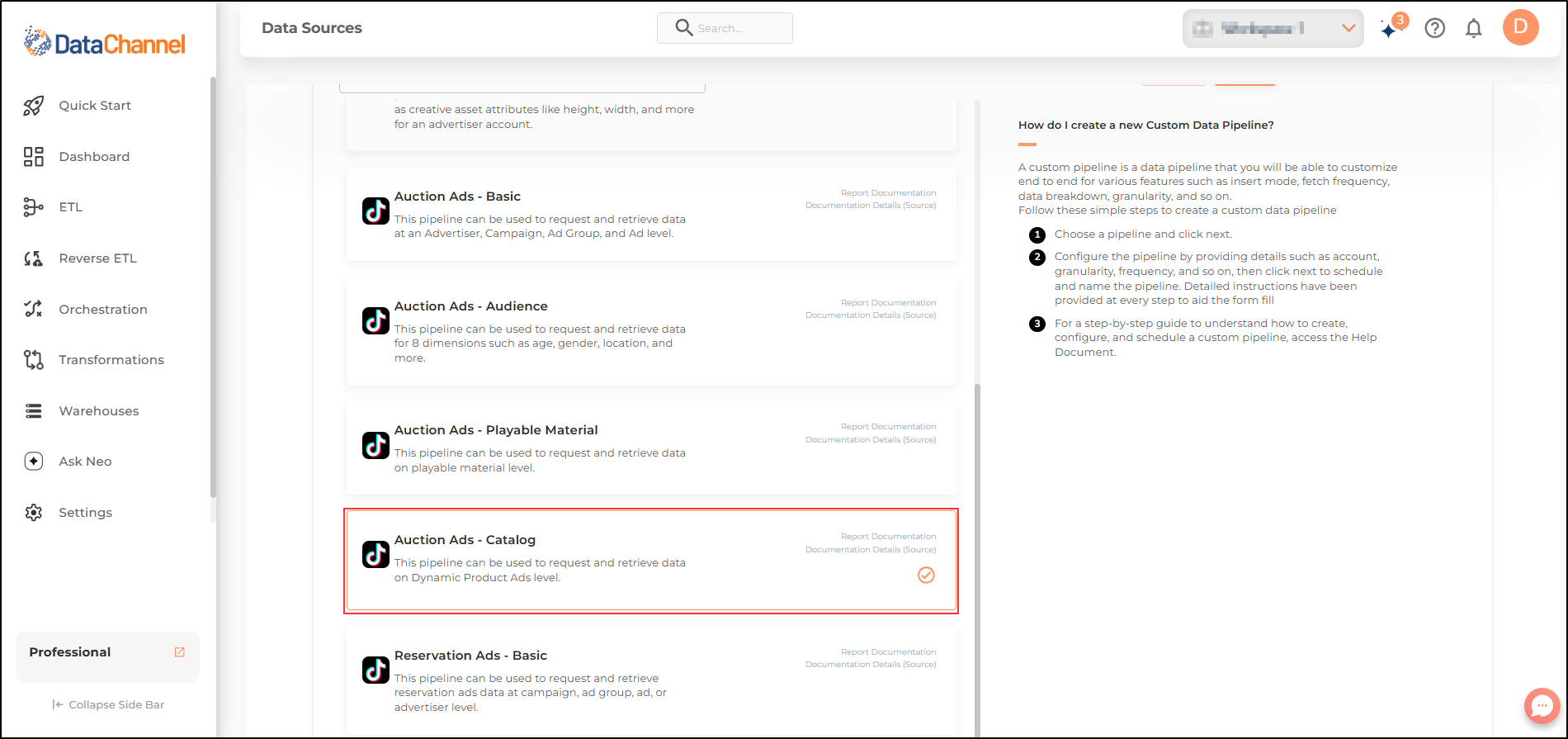This screenshot has height=739, width=1568.
Task: Open the chat support bubble
Action: [1542, 706]
